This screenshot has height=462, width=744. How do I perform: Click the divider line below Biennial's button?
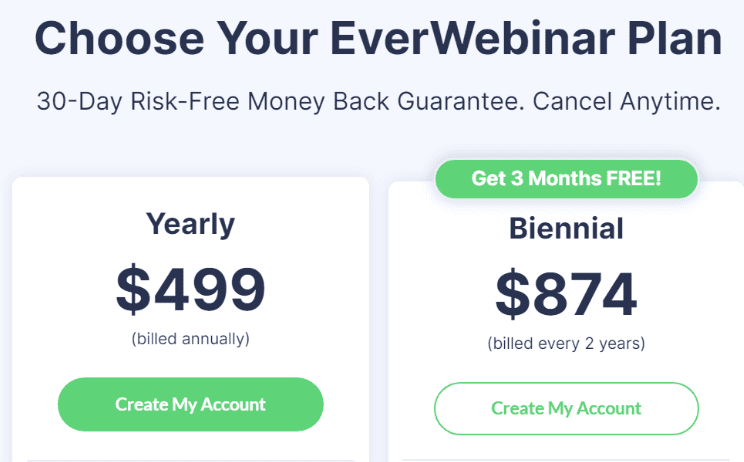click(566, 460)
